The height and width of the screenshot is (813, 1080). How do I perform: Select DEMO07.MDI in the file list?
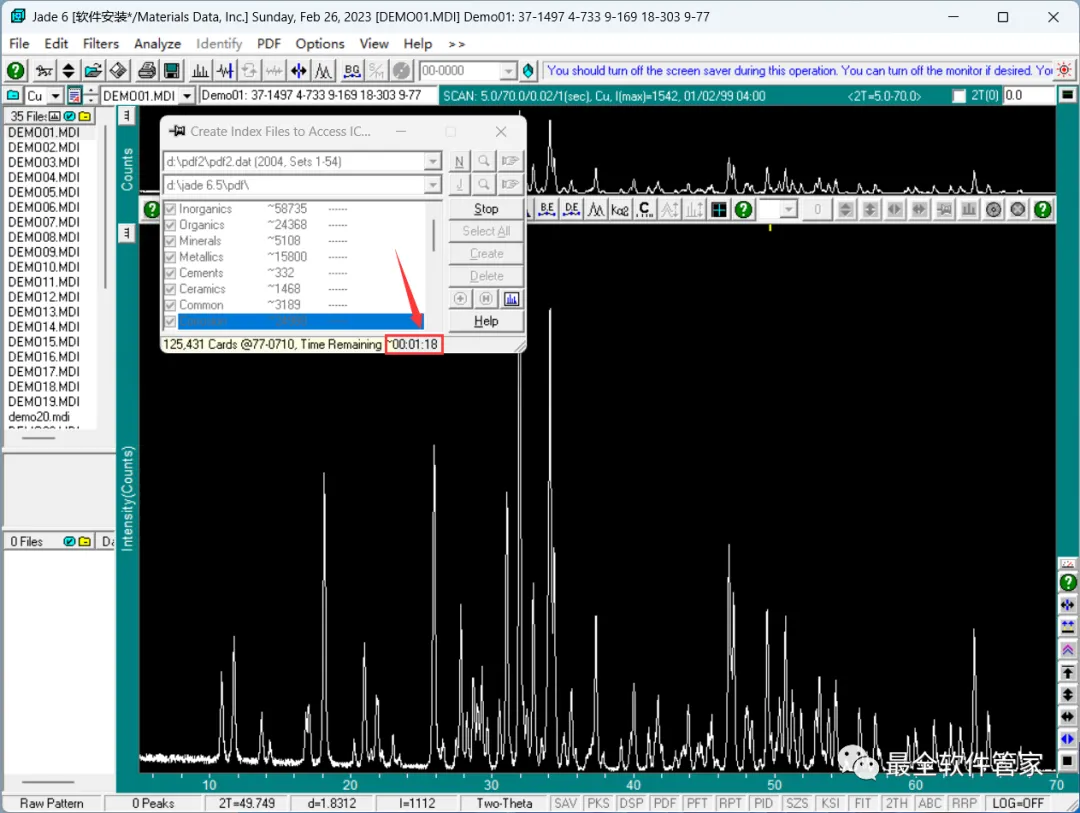pos(44,222)
